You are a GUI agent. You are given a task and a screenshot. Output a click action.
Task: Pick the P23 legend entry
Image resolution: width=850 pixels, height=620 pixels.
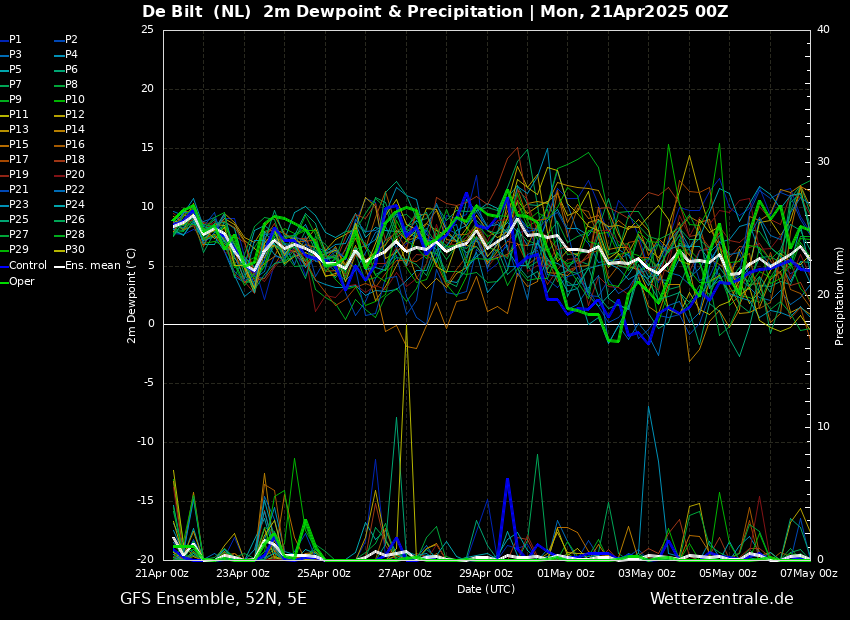[x=15, y=204]
